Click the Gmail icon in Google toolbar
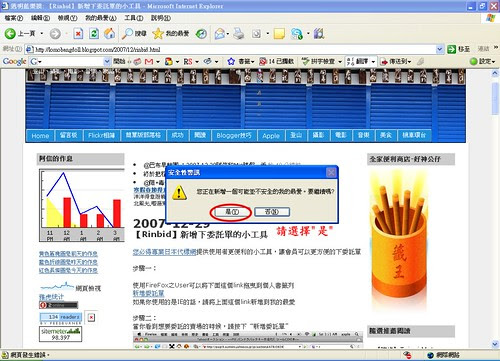500x361 pixels. 149,62
